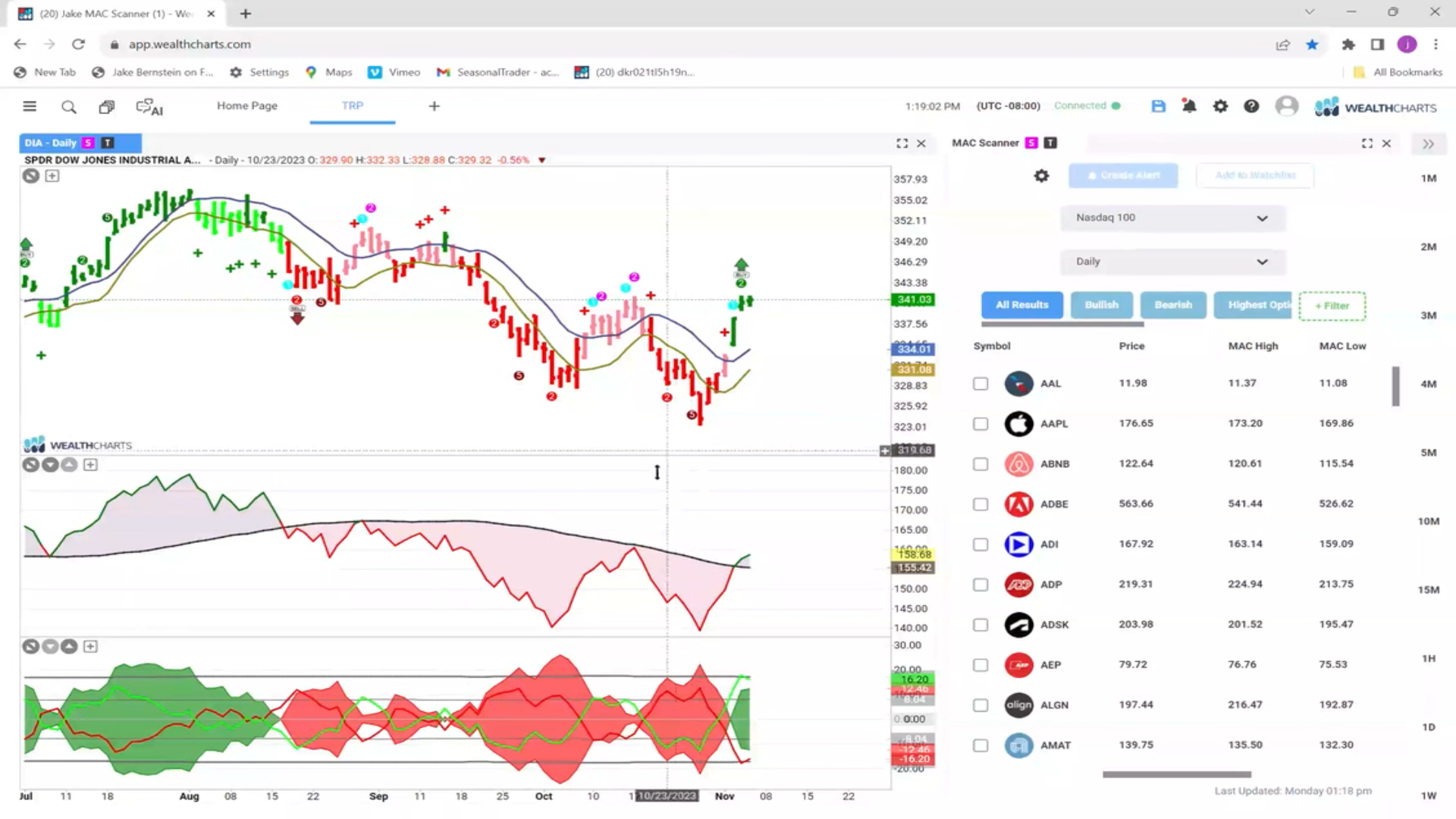Viewport: 1456px width, 819px height.
Task: Hide the middle oscillator pane indicator
Action: click(30, 465)
